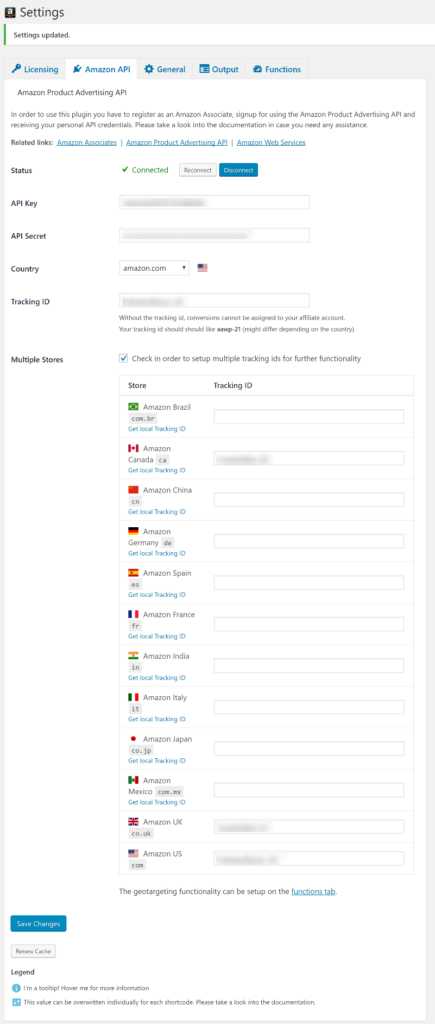Open the Amazon Associates link
Viewport: 435px width, 1024px height.
tap(87, 142)
